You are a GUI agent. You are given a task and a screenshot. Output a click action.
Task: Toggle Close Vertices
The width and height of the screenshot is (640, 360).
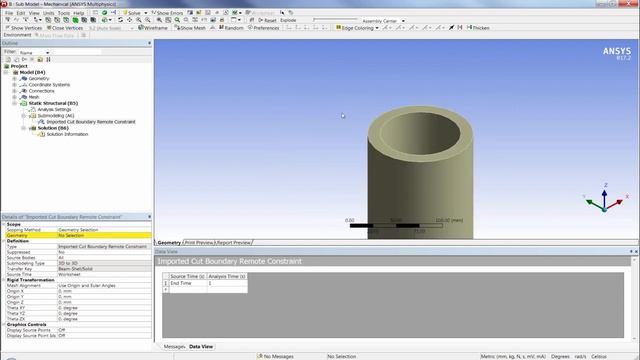pyautogui.click(x=65, y=28)
